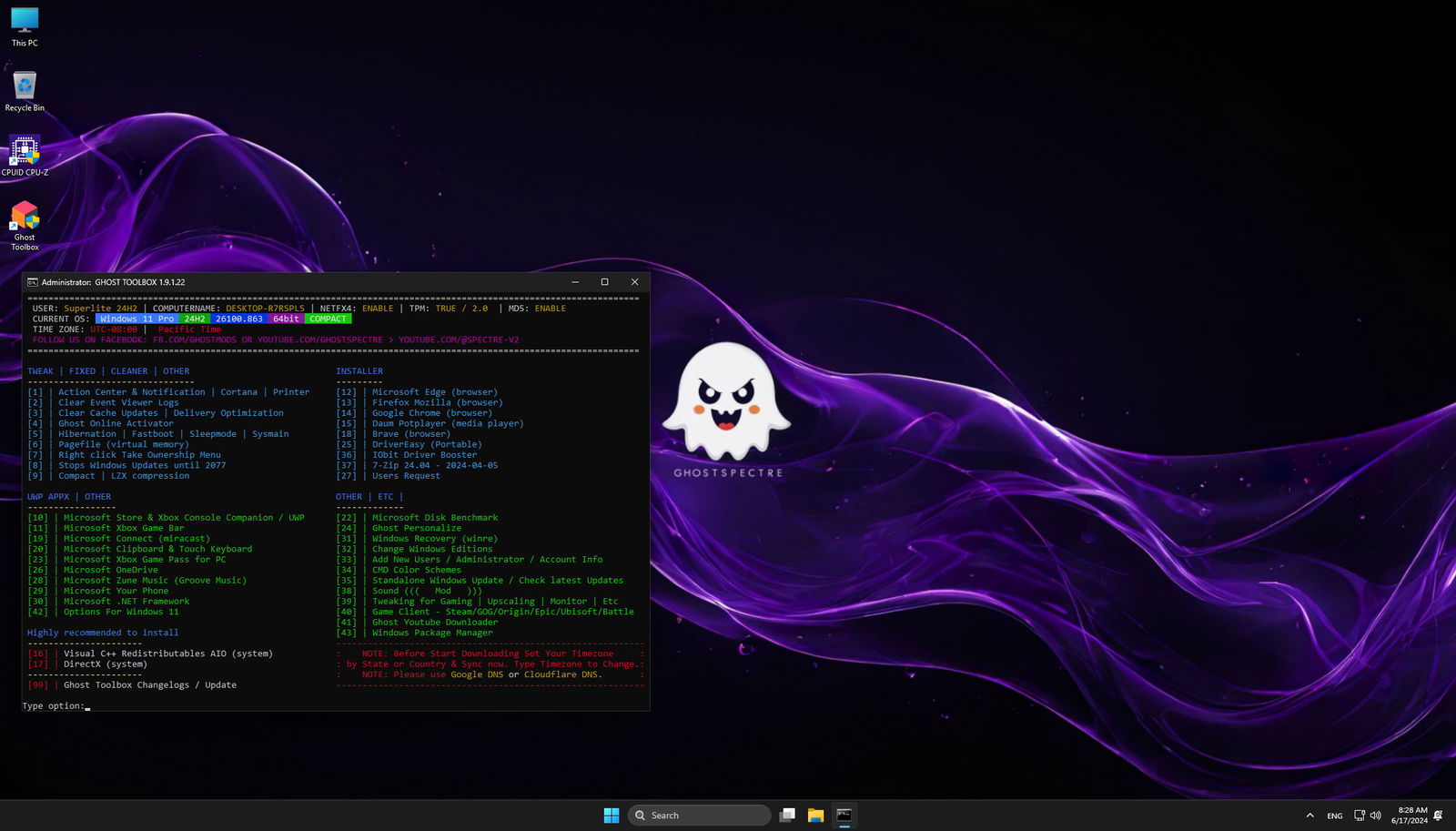Image resolution: width=1456 pixels, height=831 pixels.
Task: Click 'Windows Package Manager' entry
Action: click(x=432, y=633)
